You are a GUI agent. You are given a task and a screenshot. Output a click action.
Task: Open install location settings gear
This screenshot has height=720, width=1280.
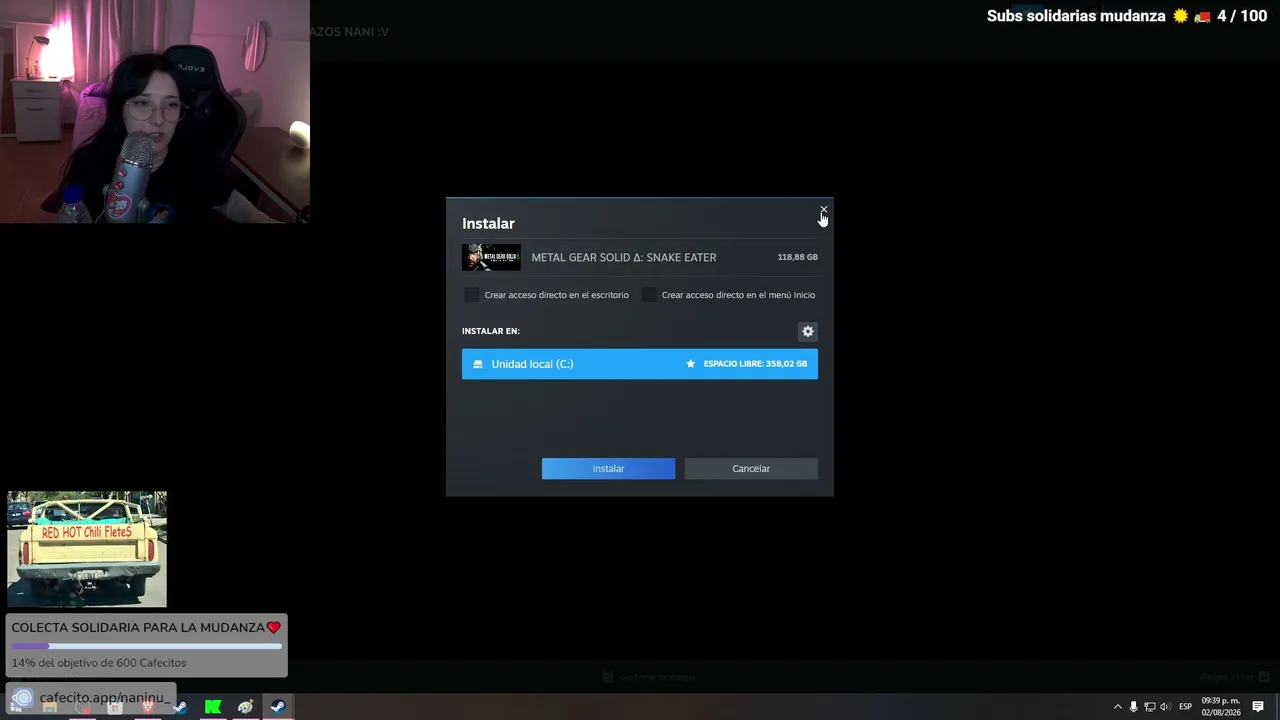pyautogui.click(x=808, y=331)
